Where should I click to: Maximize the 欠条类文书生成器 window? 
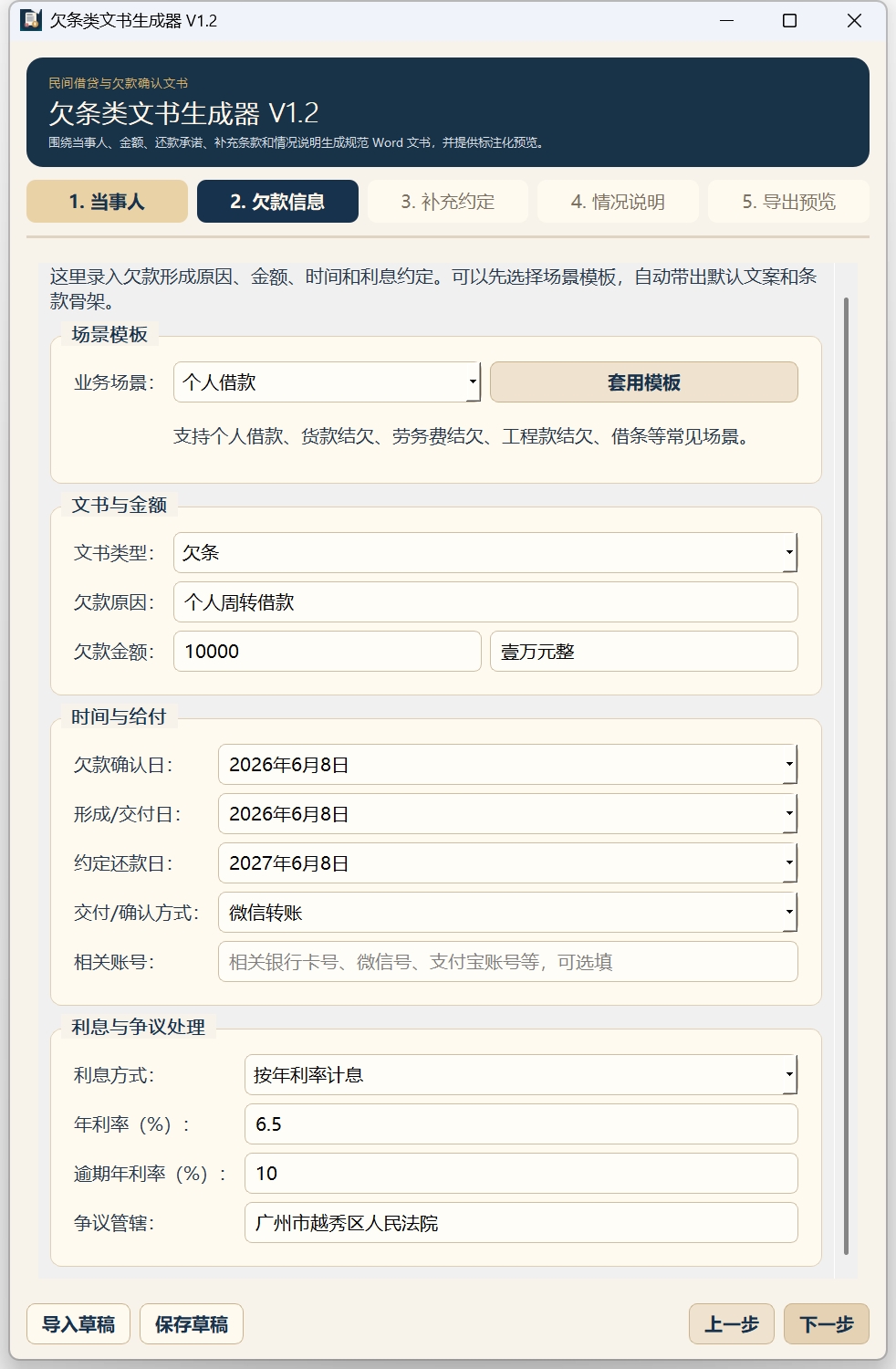790,20
